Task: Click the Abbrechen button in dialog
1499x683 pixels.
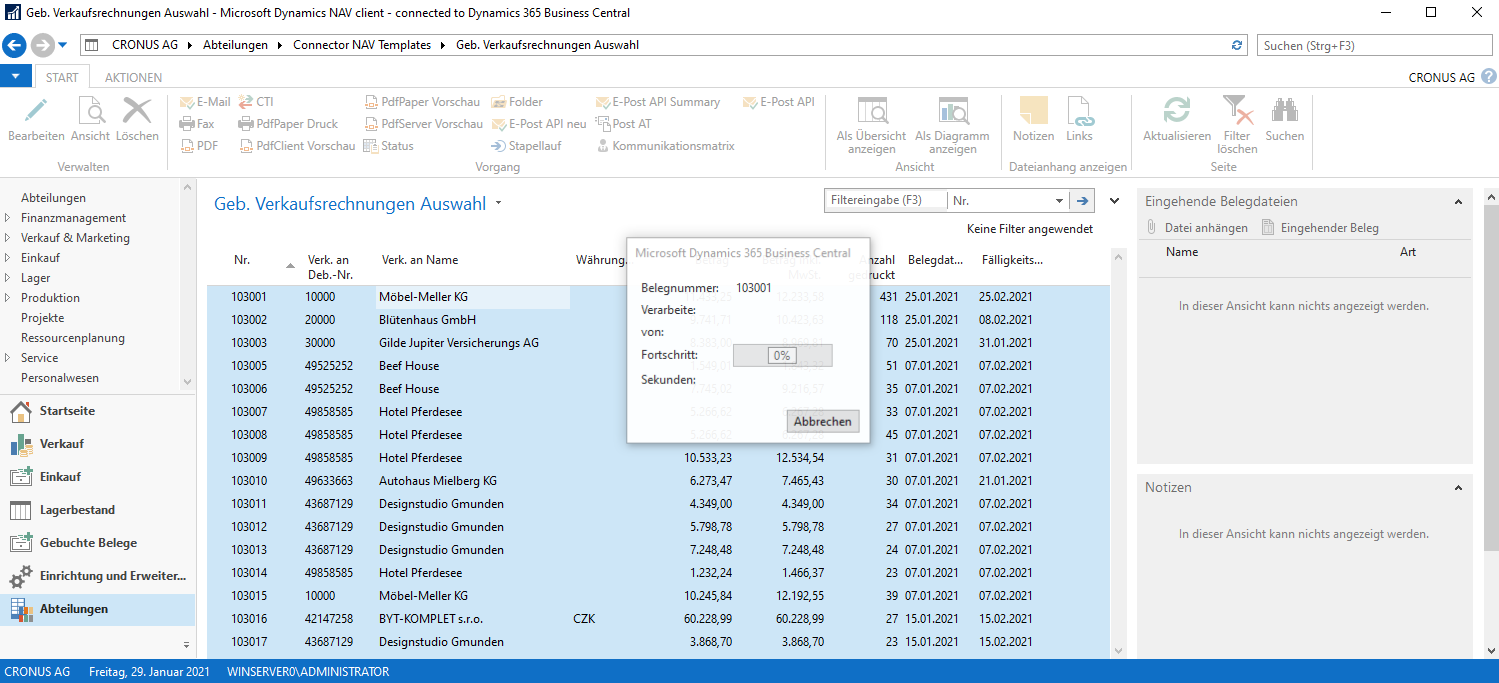Action: pos(822,421)
